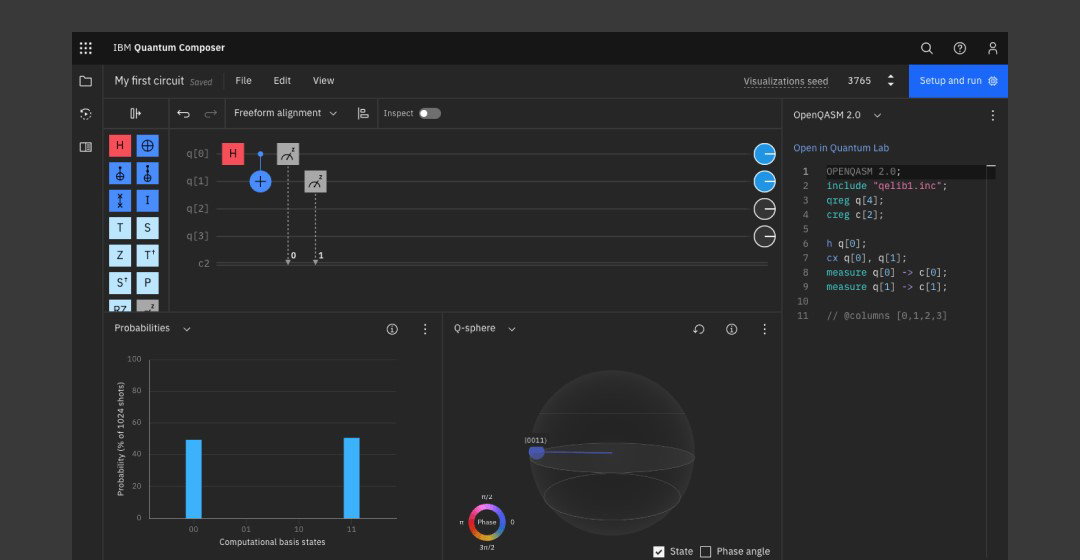
Task: Click the q[1] phase disk
Action: pos(765,181)
